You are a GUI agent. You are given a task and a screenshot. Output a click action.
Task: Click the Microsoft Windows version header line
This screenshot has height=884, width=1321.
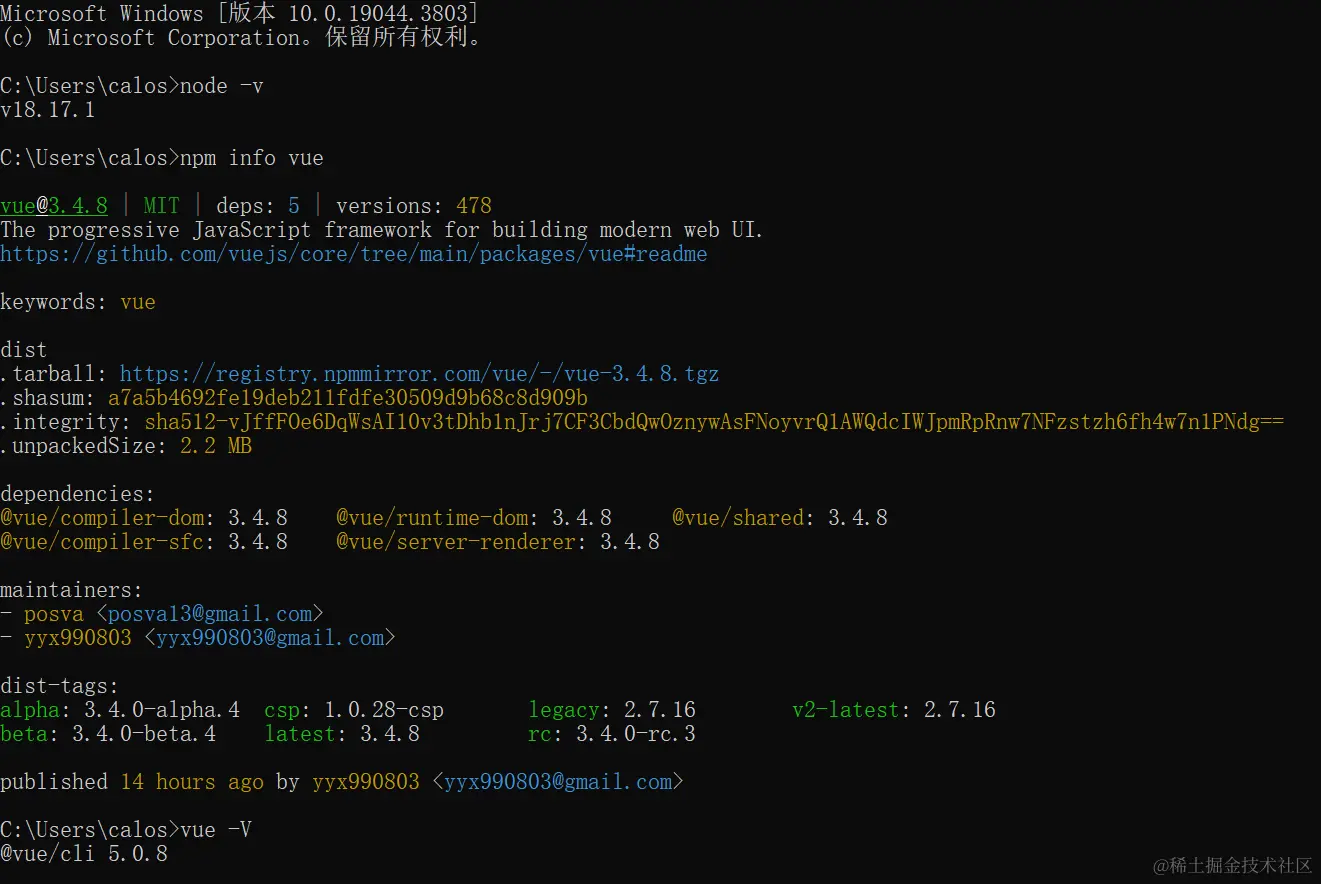pos(239,13)
